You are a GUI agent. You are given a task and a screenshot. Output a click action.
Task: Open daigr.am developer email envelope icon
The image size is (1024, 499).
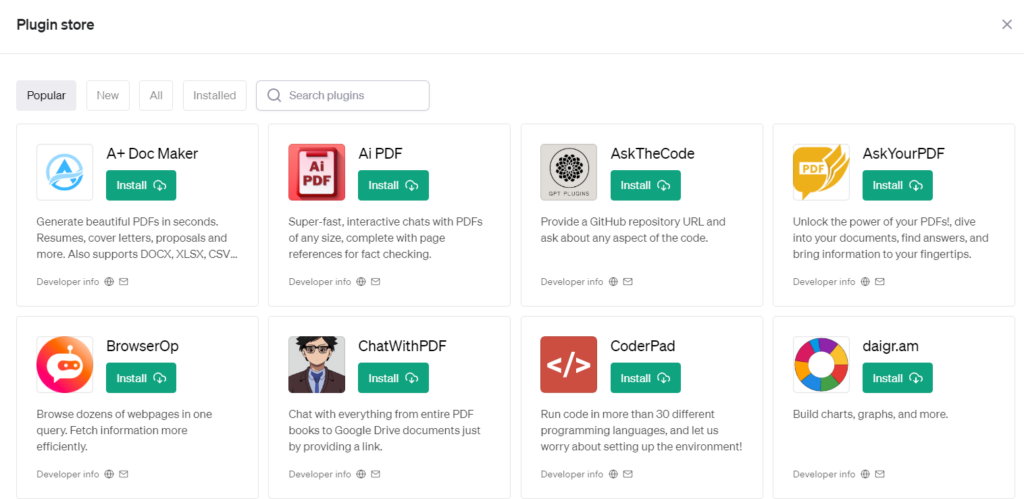[x=880, y=474]
